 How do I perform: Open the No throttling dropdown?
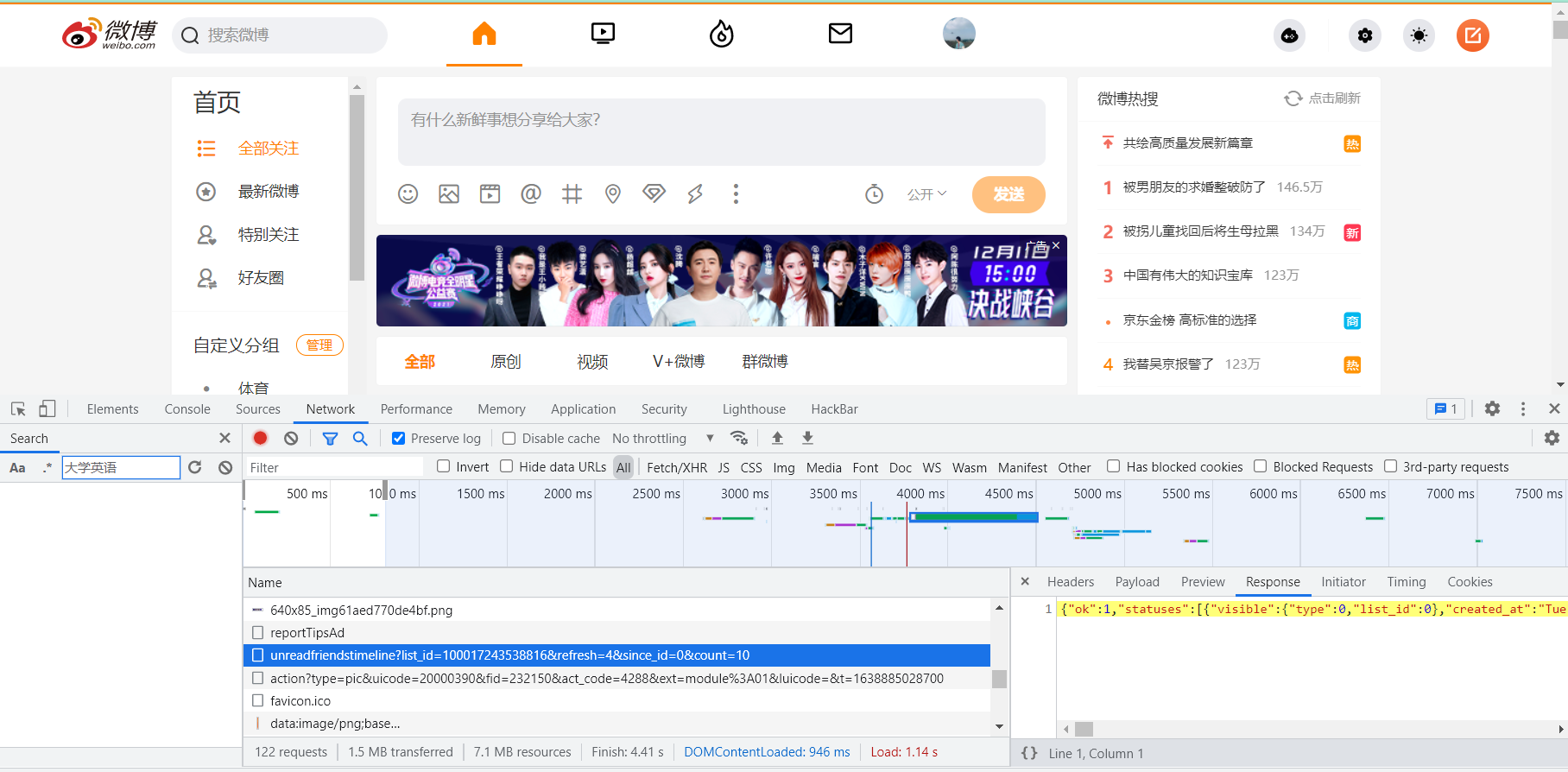[663, 439]
